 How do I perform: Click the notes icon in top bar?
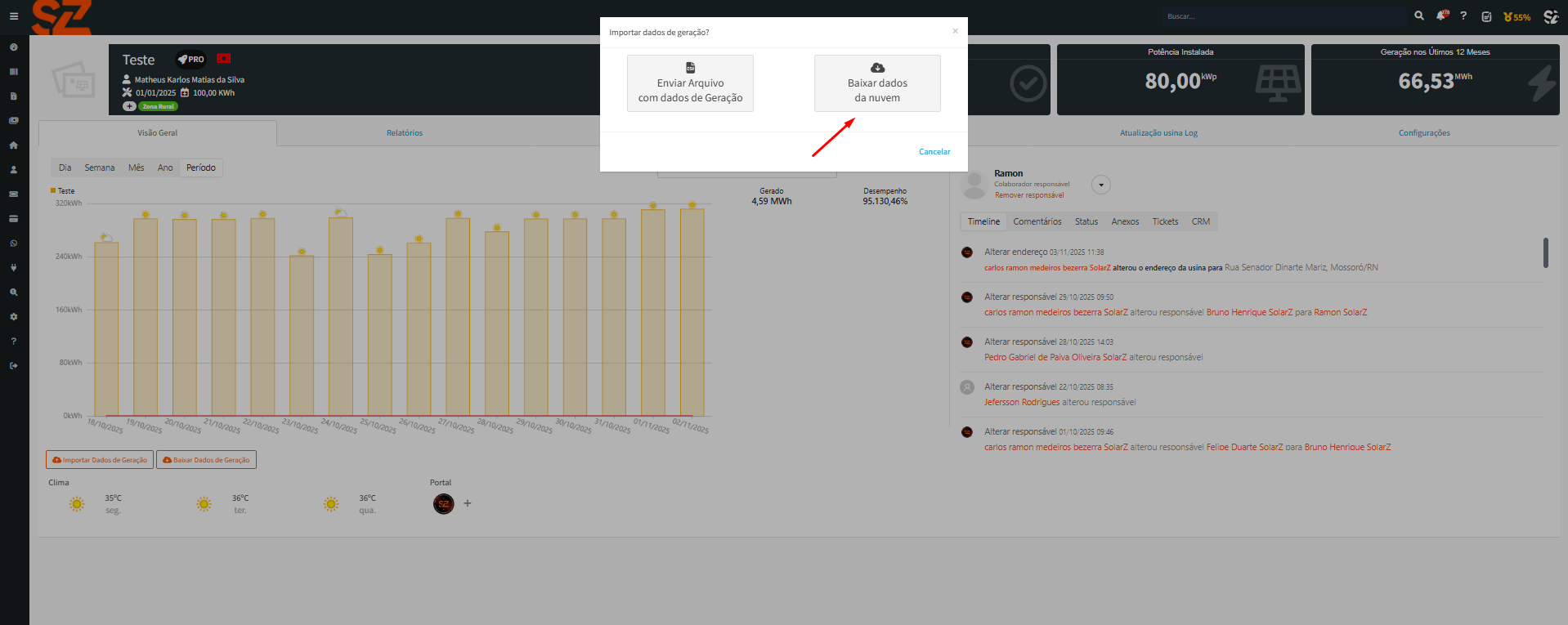[1486, 16]
